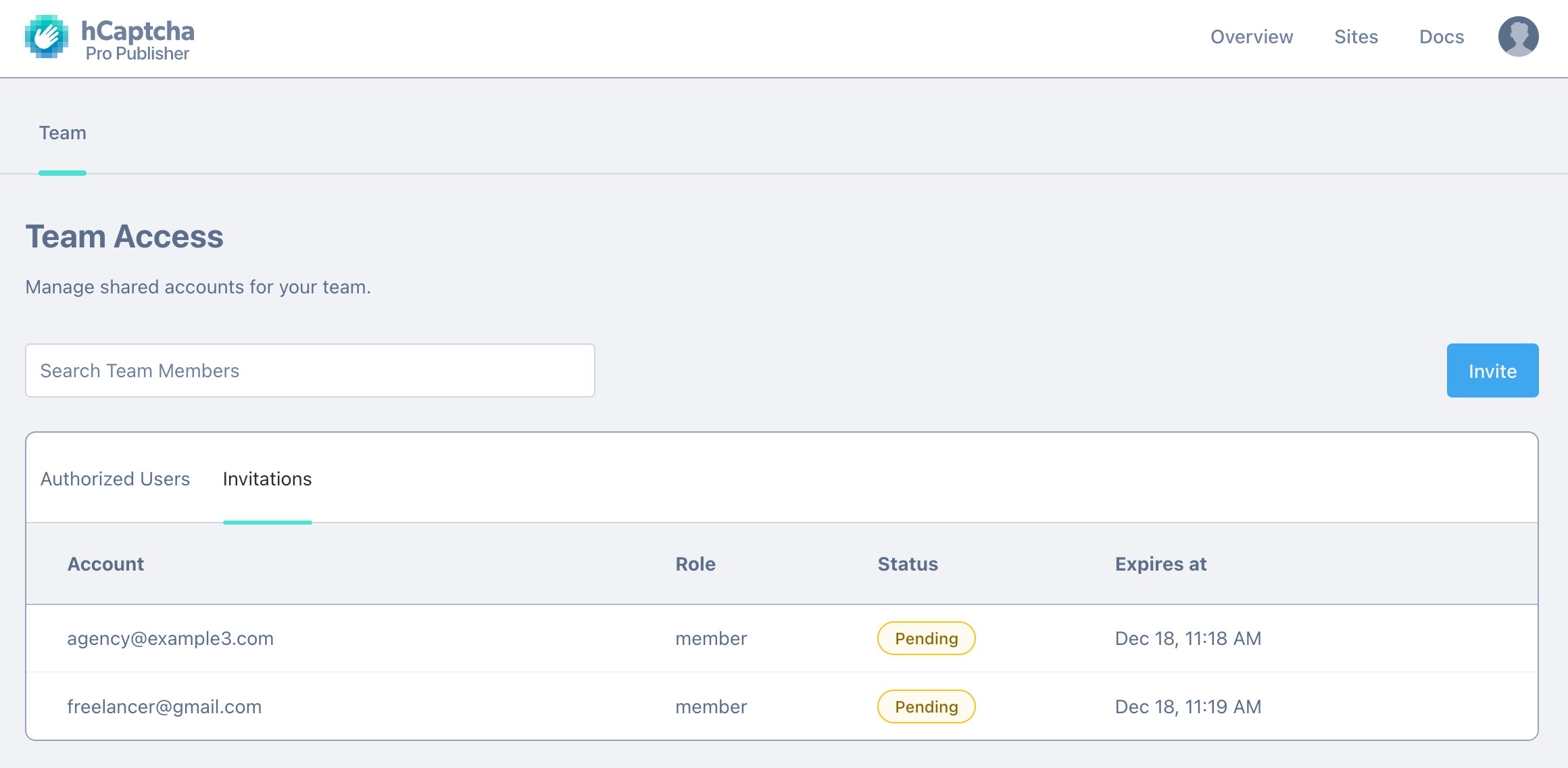The image size is (1568, 768).
Task: Click the Account column header
Action: 105,564
